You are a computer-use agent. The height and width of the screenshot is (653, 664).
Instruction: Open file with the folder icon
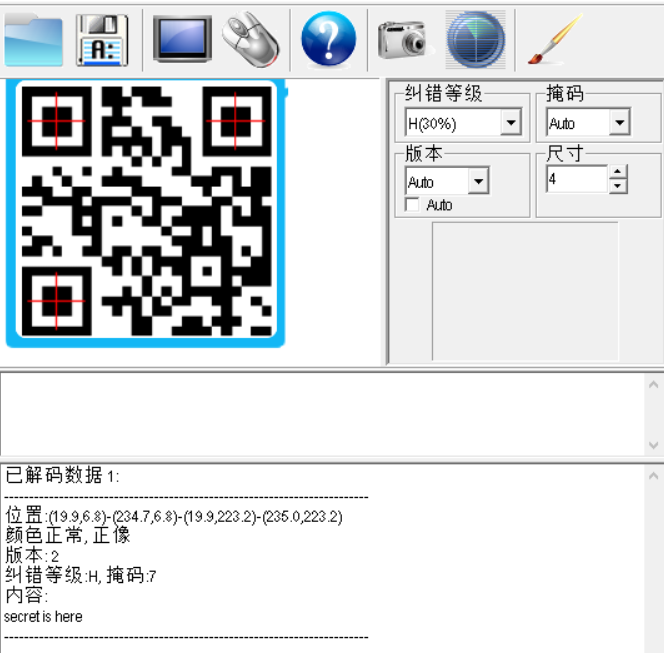(33, 39)
